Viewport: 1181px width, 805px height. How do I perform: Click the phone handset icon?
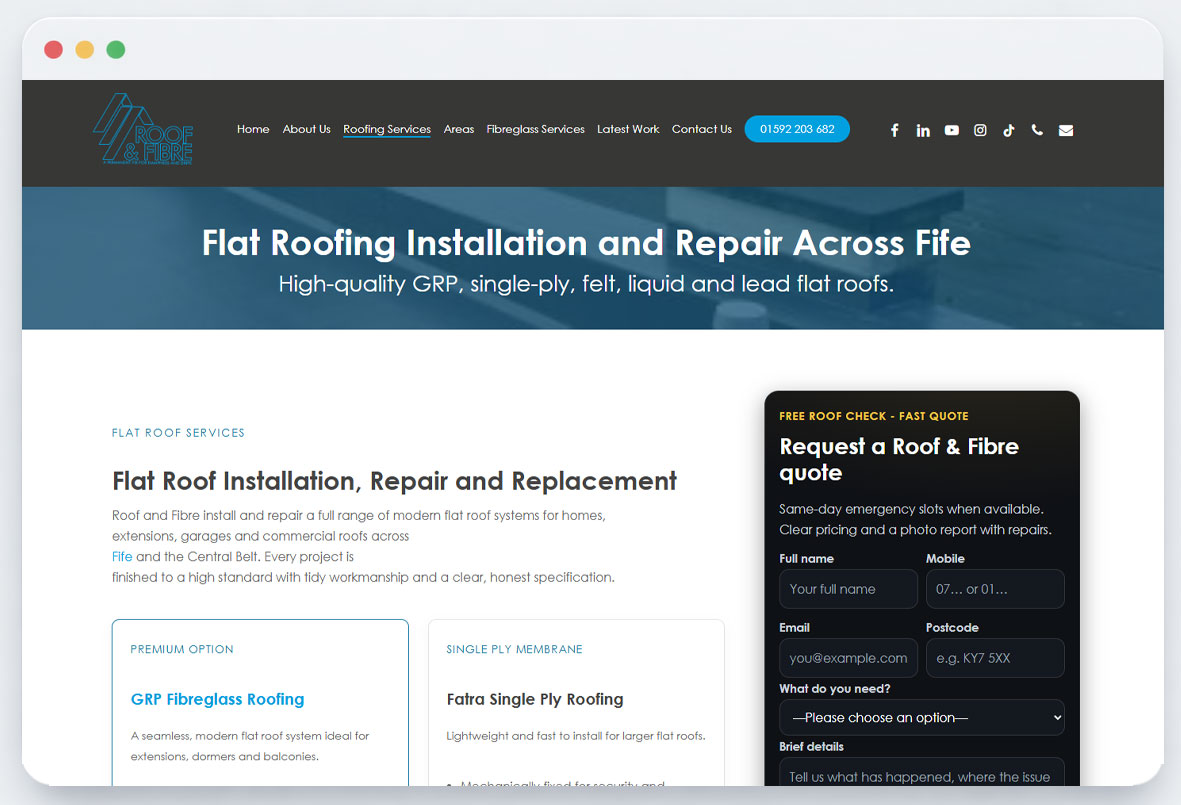pos(1037,130)
